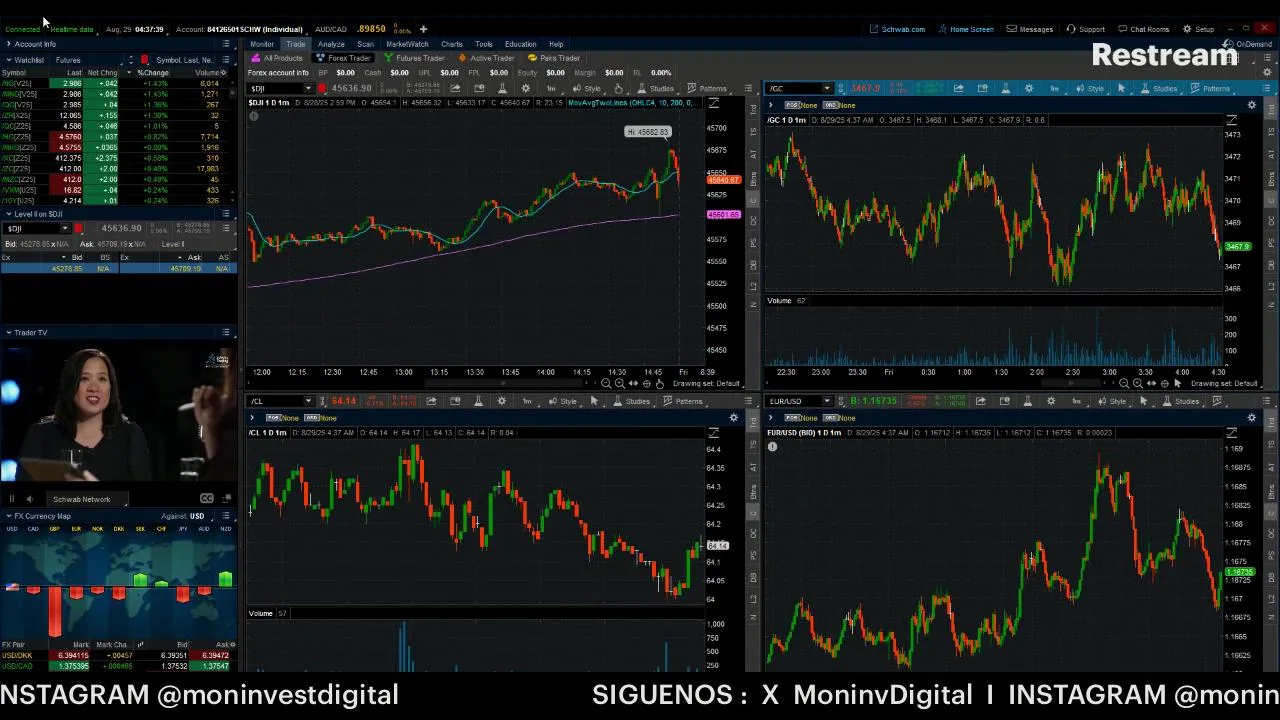Select the Pairs Trader sub-tab
Viewport: 1280px width, 720px height.
pyautogui.click(x=554, y=58)
